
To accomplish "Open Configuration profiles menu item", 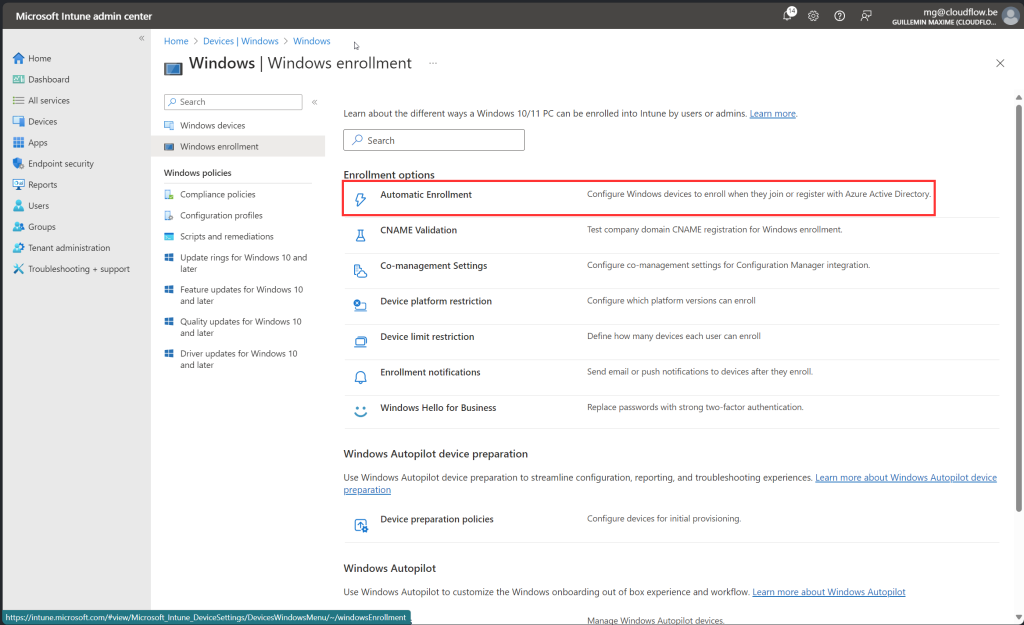I will (238, 216).
